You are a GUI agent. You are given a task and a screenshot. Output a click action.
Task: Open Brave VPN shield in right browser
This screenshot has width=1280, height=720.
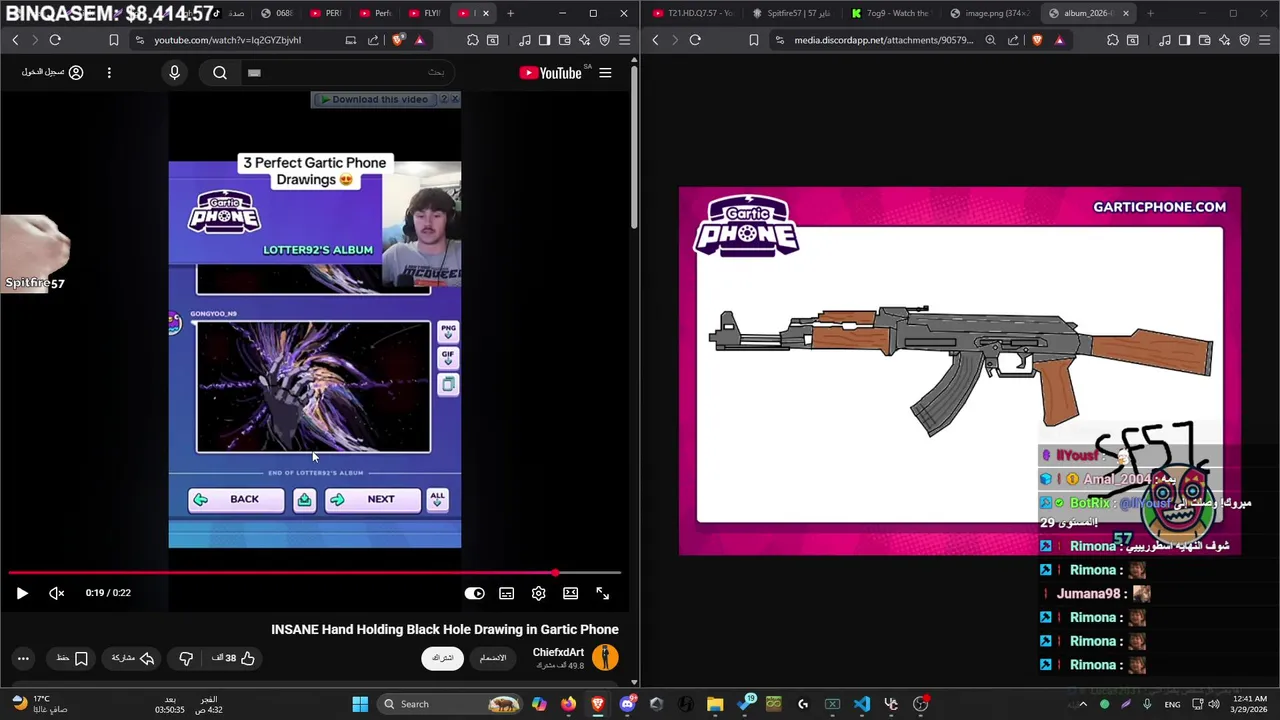(x=1245, y=40)
